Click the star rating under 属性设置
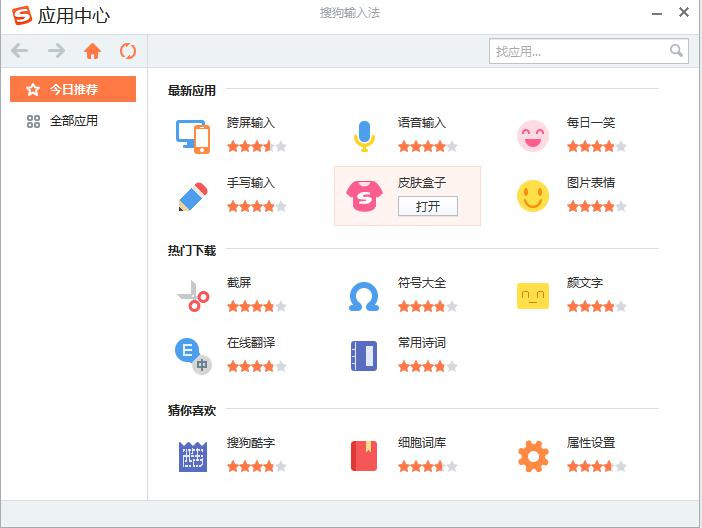This screenshot has width=702, height=528. pos(597,466)
